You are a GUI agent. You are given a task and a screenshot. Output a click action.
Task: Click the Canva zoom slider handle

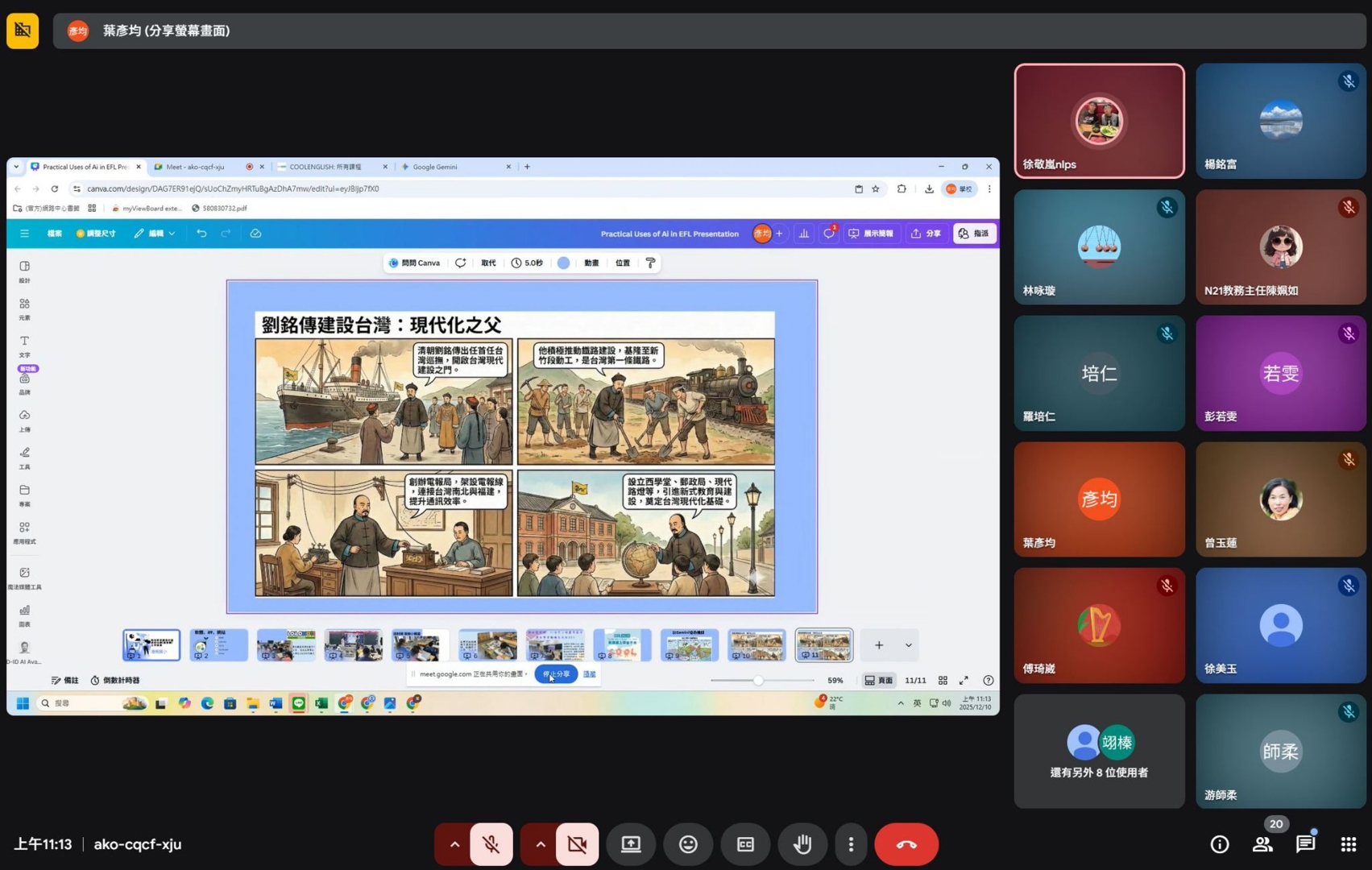758,681
